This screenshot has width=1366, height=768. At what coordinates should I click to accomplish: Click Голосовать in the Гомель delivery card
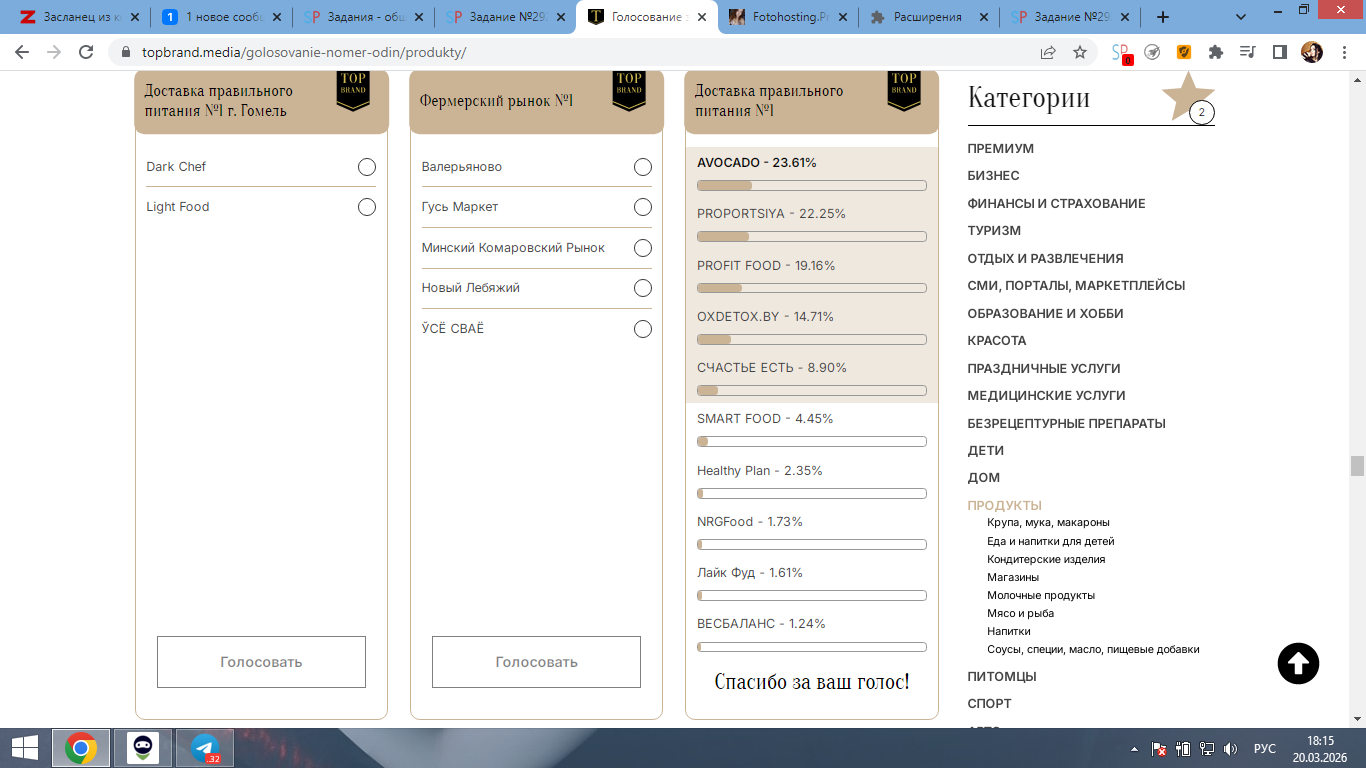(x=261, y=662)
